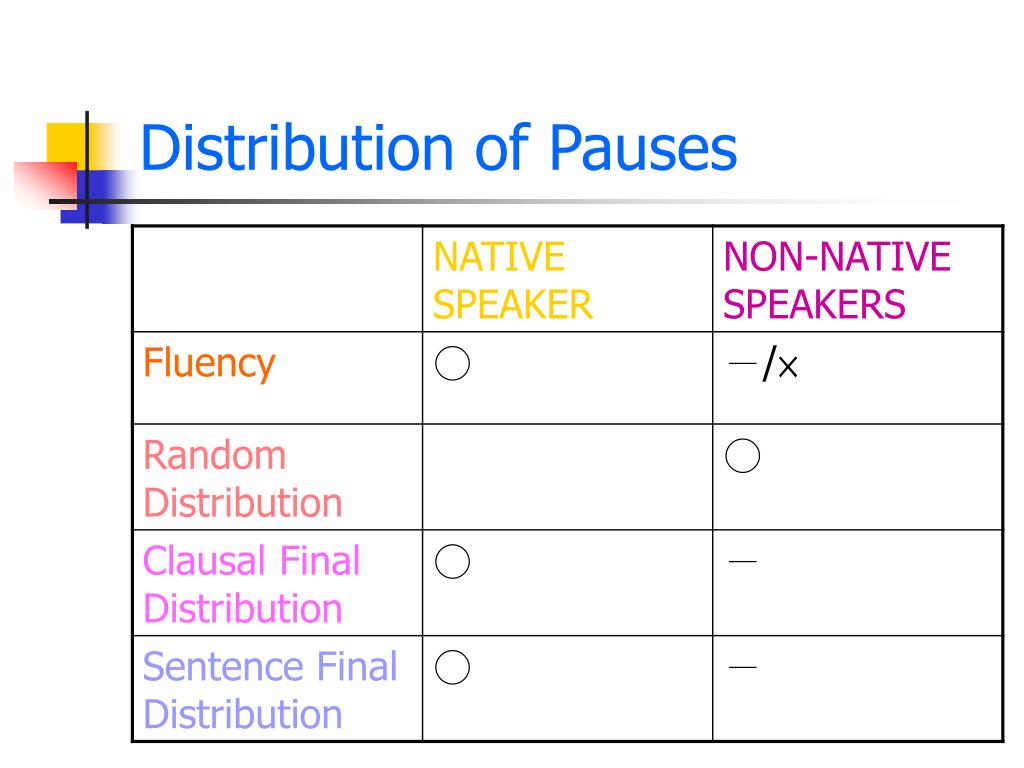Click the dash in Sentence Final Non-Native cell
This screenshot has width=1024, height=768.
point(743,667)
